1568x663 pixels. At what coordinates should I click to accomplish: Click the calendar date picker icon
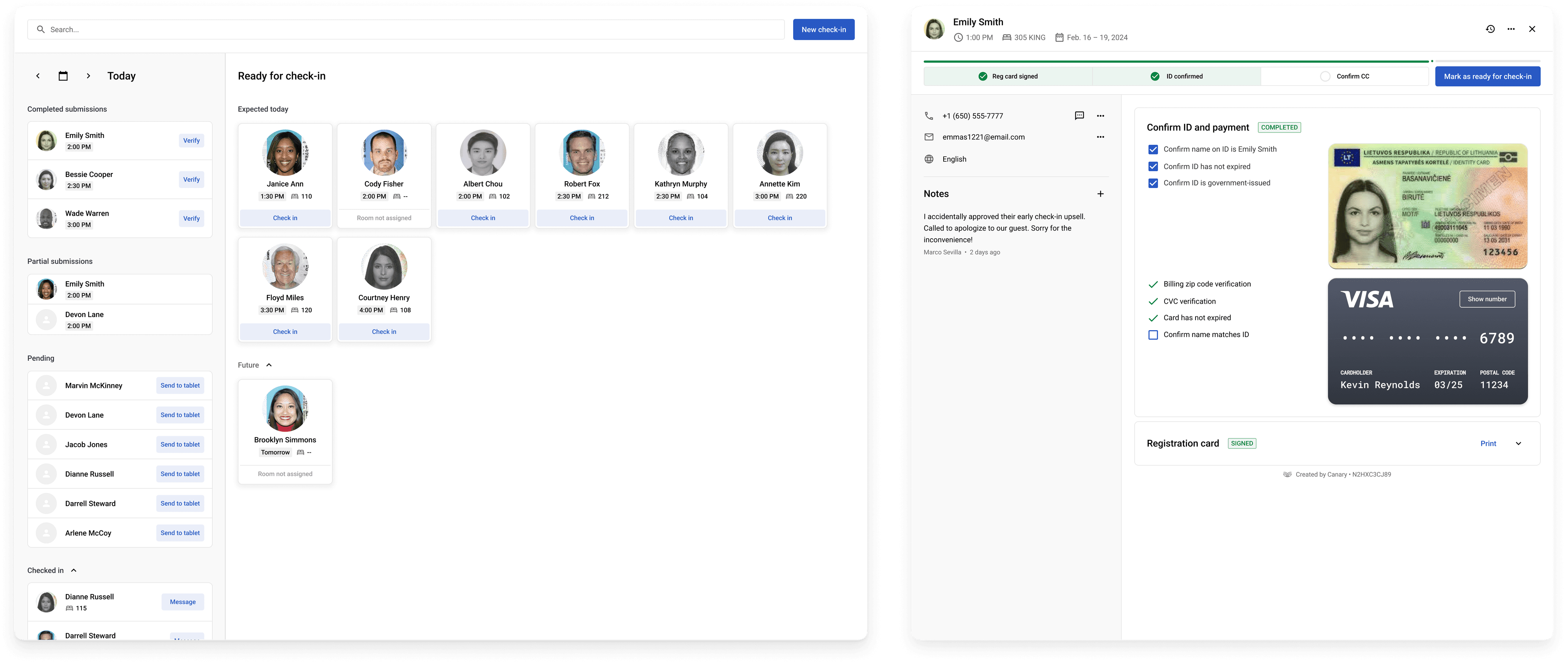pyautogui.click(x=63, y=76)
